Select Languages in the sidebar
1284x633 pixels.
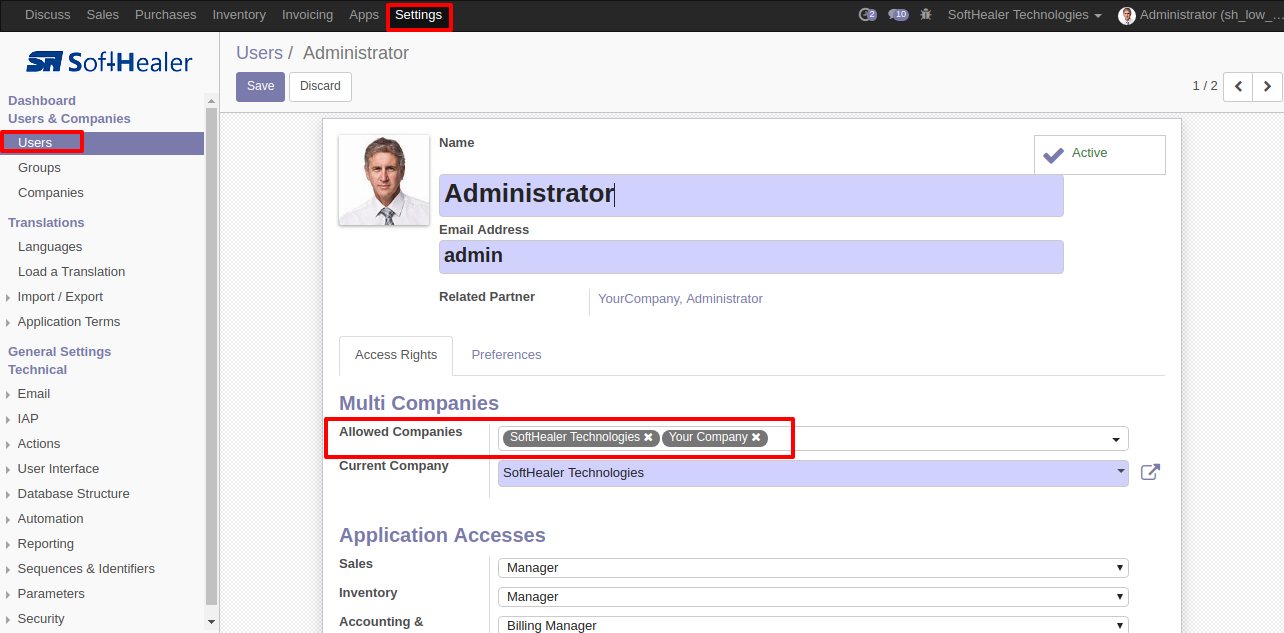50,247
